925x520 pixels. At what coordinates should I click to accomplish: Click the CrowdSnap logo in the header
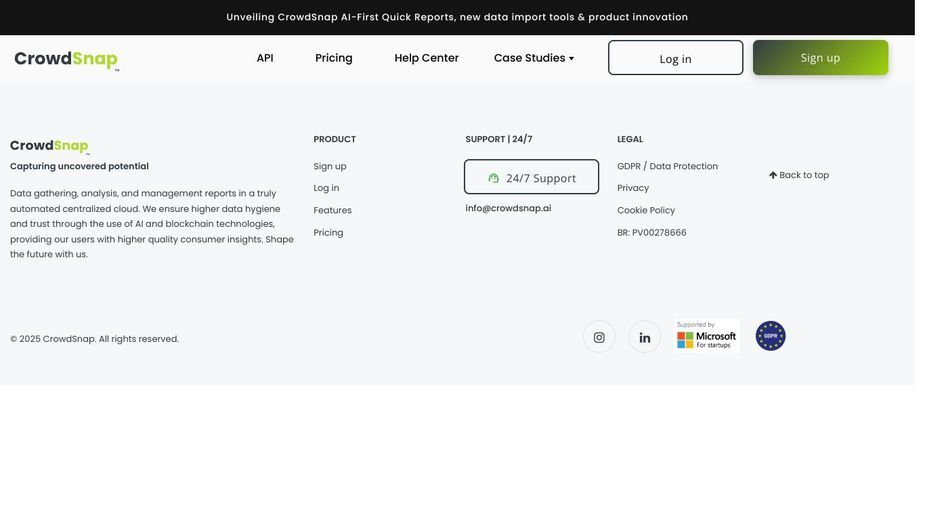[66, 59]
